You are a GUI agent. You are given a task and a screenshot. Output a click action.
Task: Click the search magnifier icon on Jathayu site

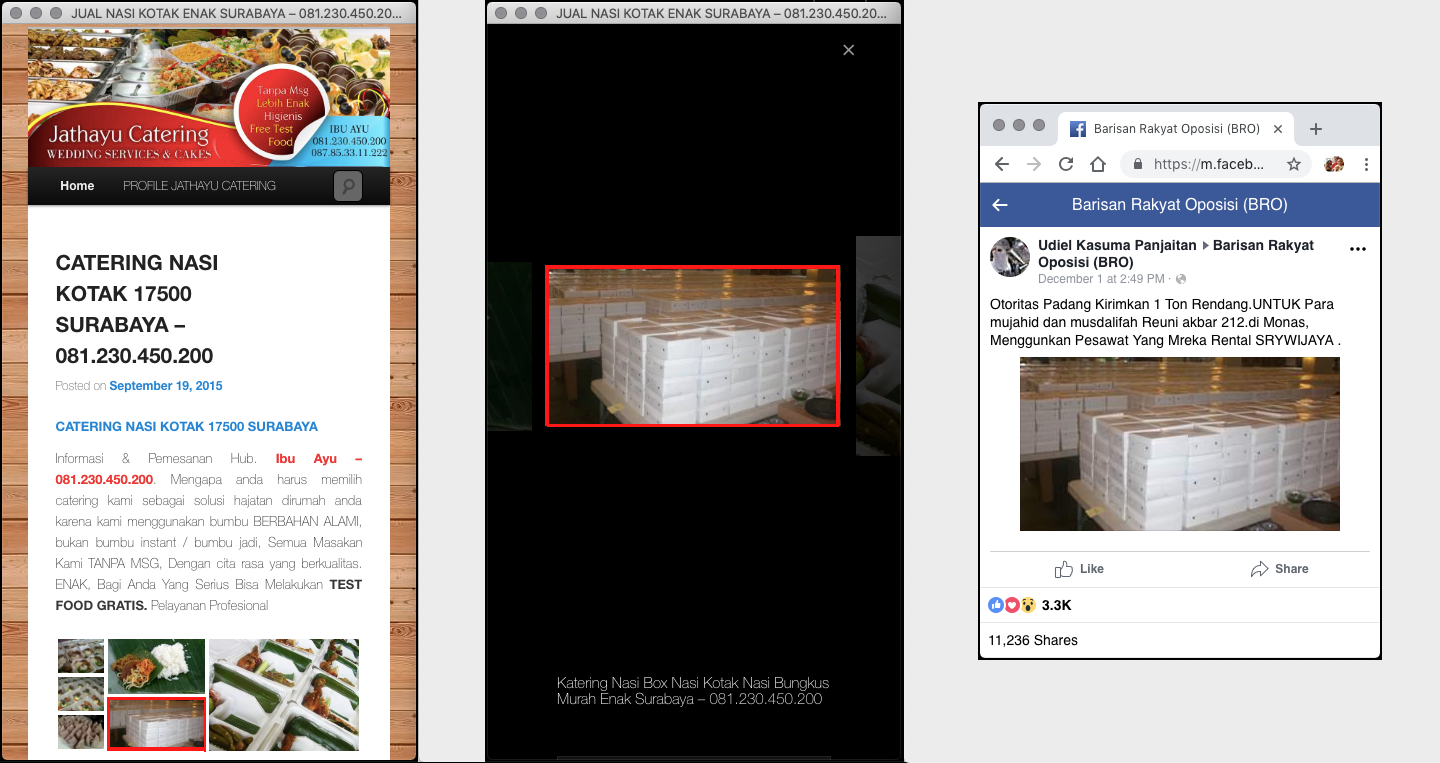pyautogui.click(x=348, y=186)
